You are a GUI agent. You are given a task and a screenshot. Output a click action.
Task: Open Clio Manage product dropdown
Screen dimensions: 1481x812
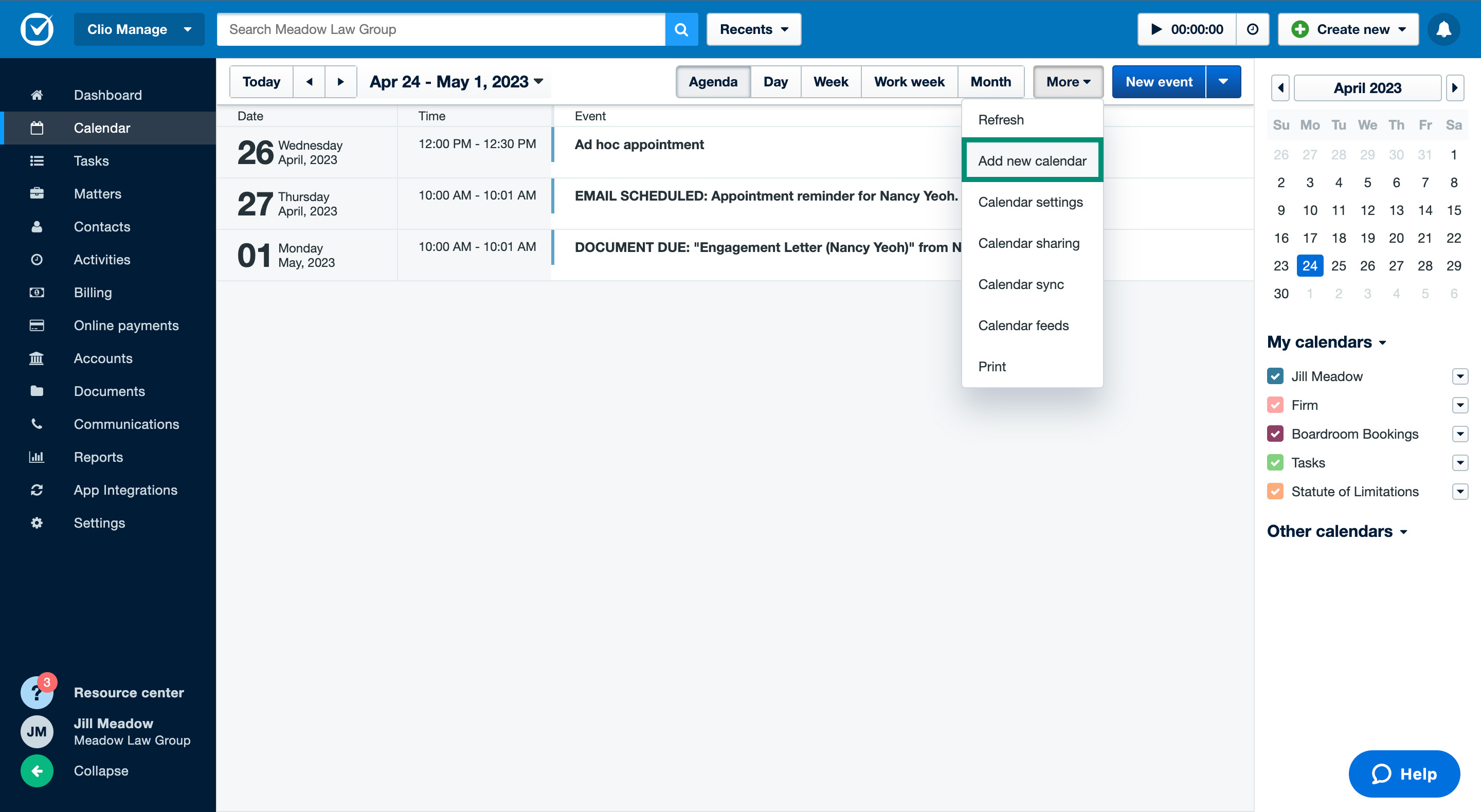click(139, 29)
